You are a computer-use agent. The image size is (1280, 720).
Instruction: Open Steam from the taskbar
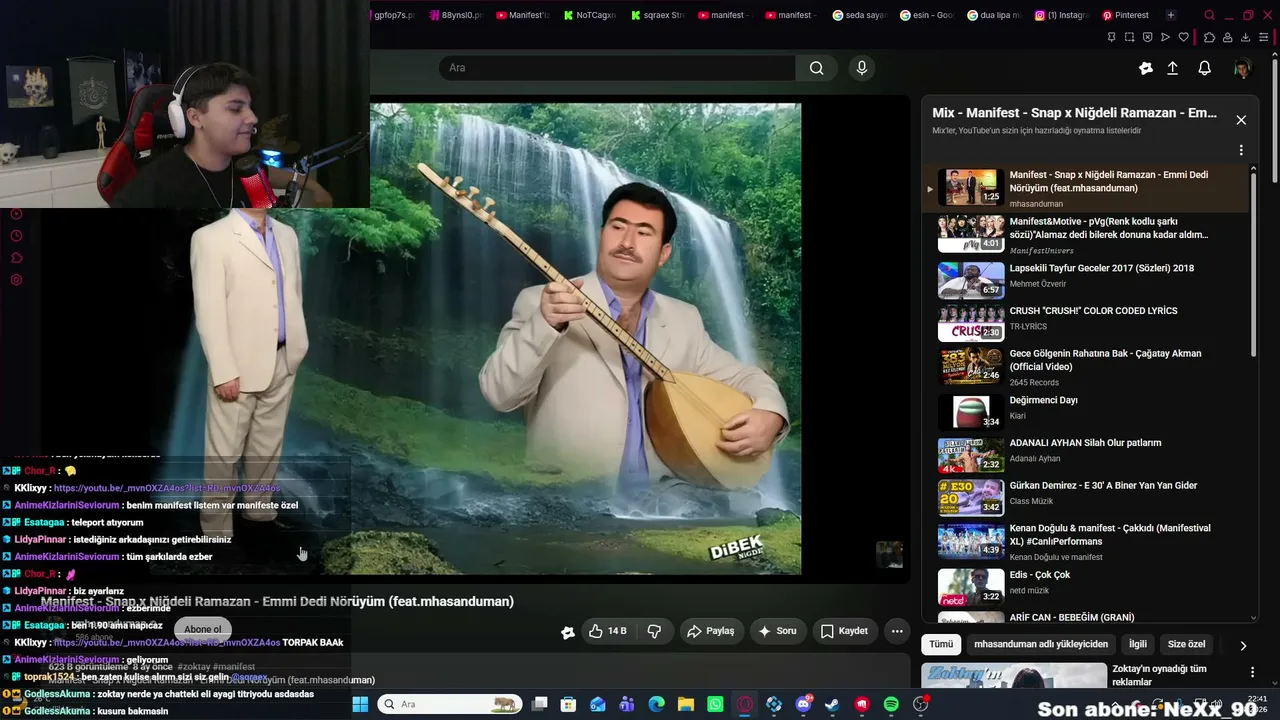click(832, 704)
